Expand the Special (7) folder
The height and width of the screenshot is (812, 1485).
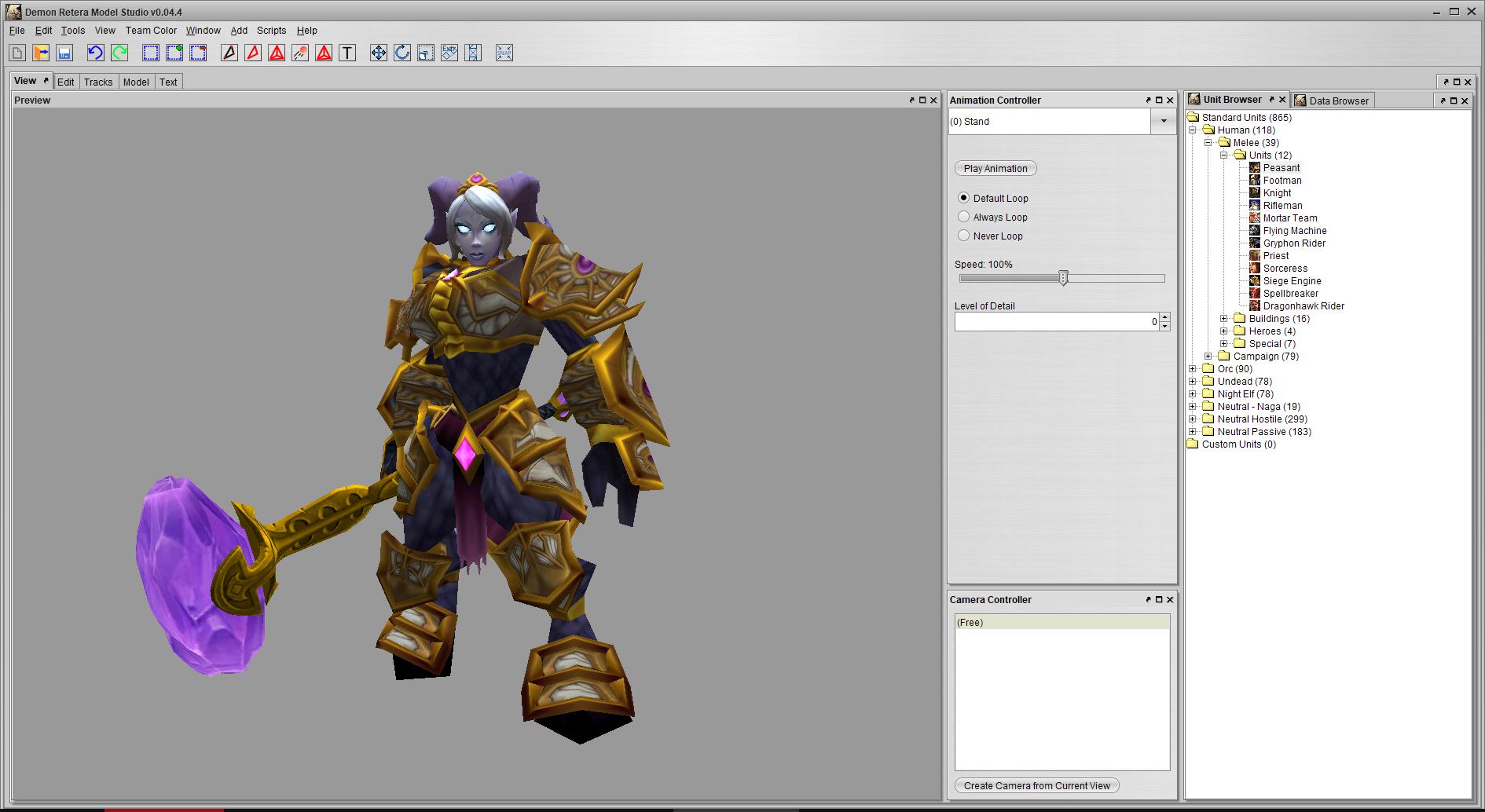(1223, 343)
